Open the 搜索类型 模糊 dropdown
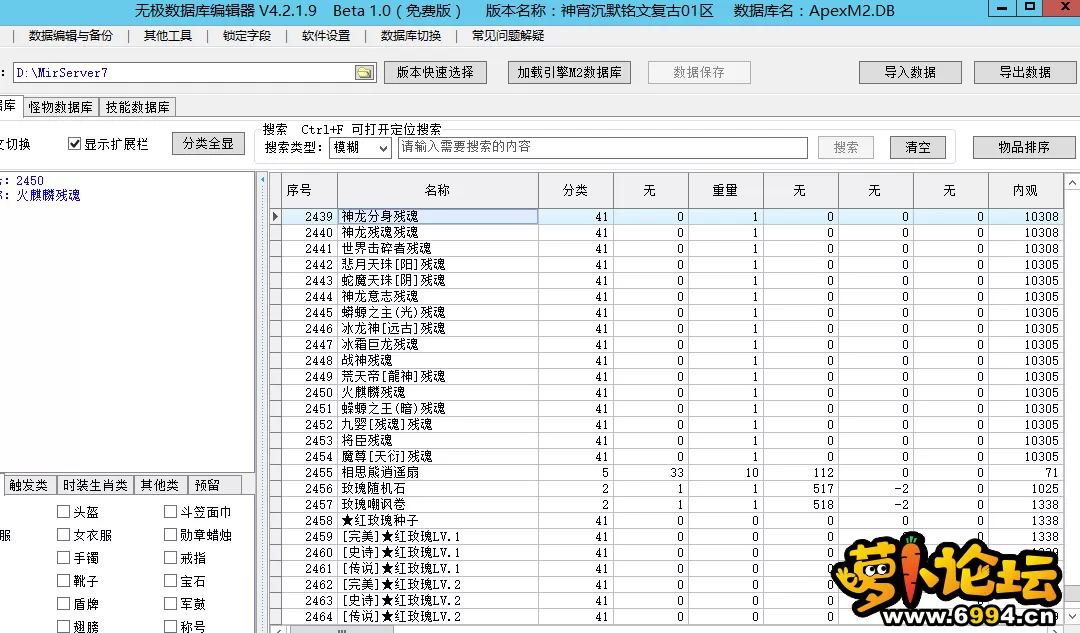 (x=360, y=147)
